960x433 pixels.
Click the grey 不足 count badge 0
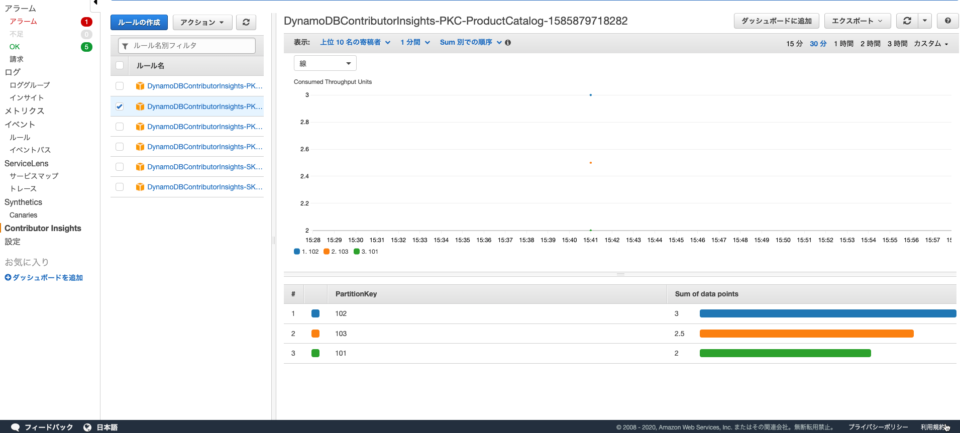coord(86,34)
